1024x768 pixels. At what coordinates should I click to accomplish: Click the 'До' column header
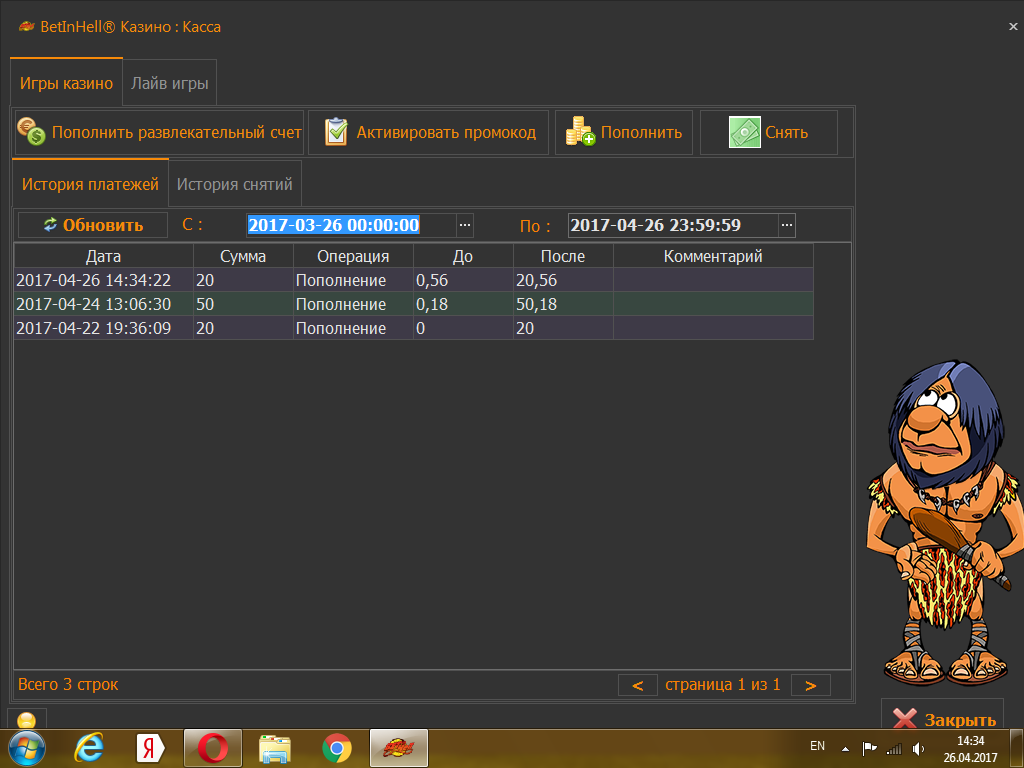pos(463,256)
